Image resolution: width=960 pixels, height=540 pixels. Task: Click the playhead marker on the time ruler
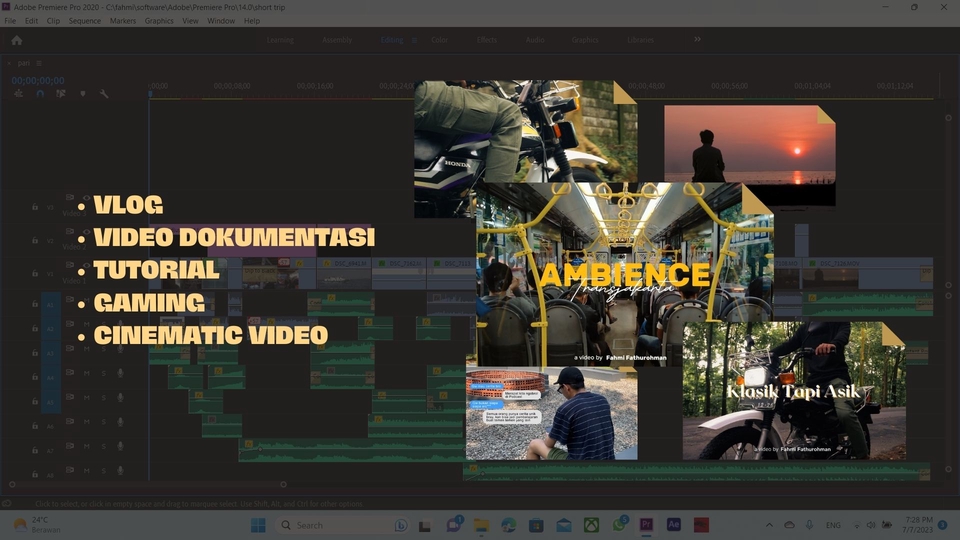pyautogui.click(x=150, y=93)
